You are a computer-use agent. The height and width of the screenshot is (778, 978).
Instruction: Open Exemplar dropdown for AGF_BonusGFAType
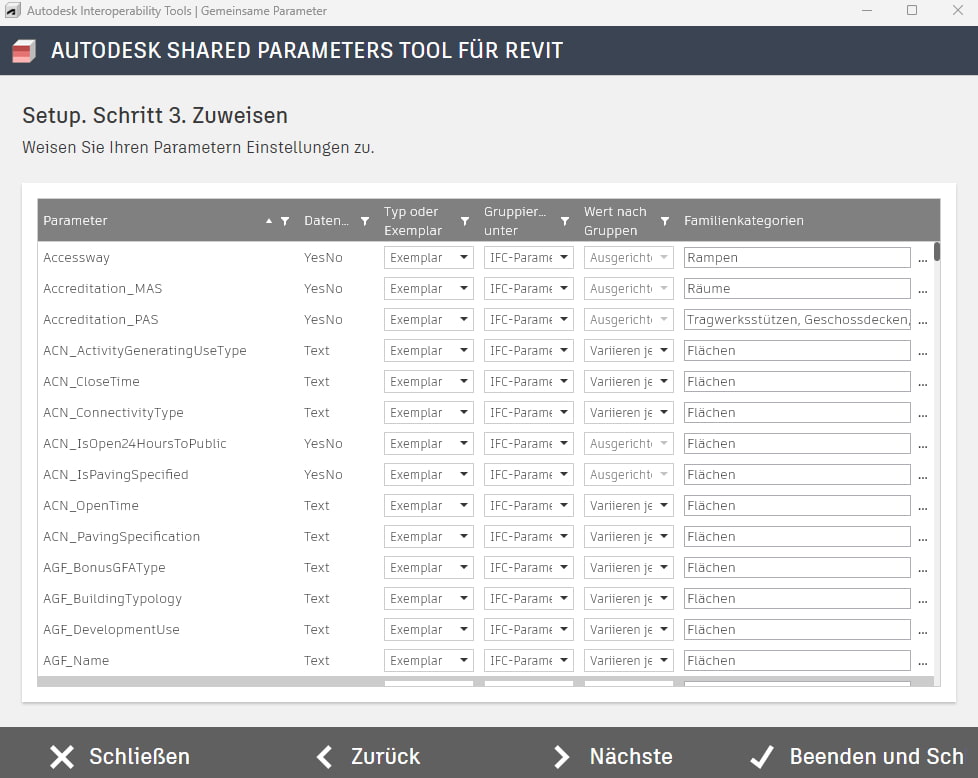[428, 568]
